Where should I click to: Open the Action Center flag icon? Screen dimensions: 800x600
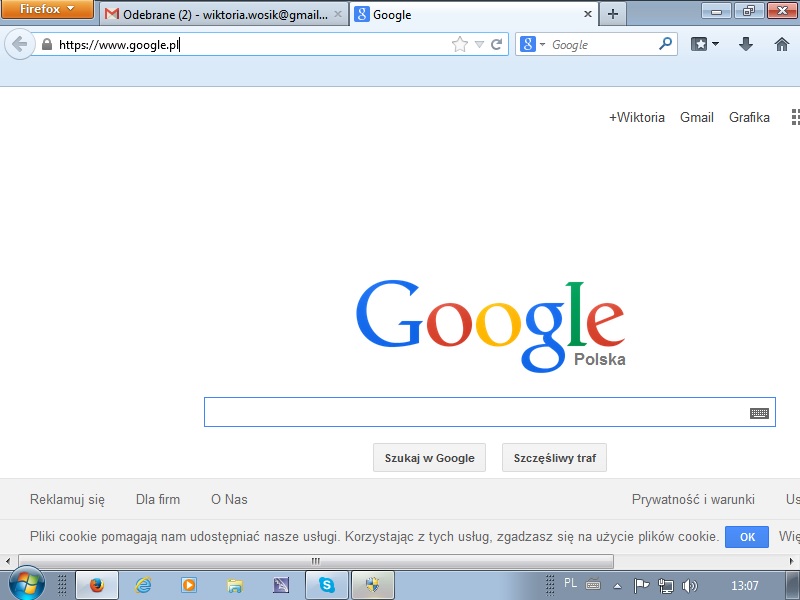[x=641, y=585]
